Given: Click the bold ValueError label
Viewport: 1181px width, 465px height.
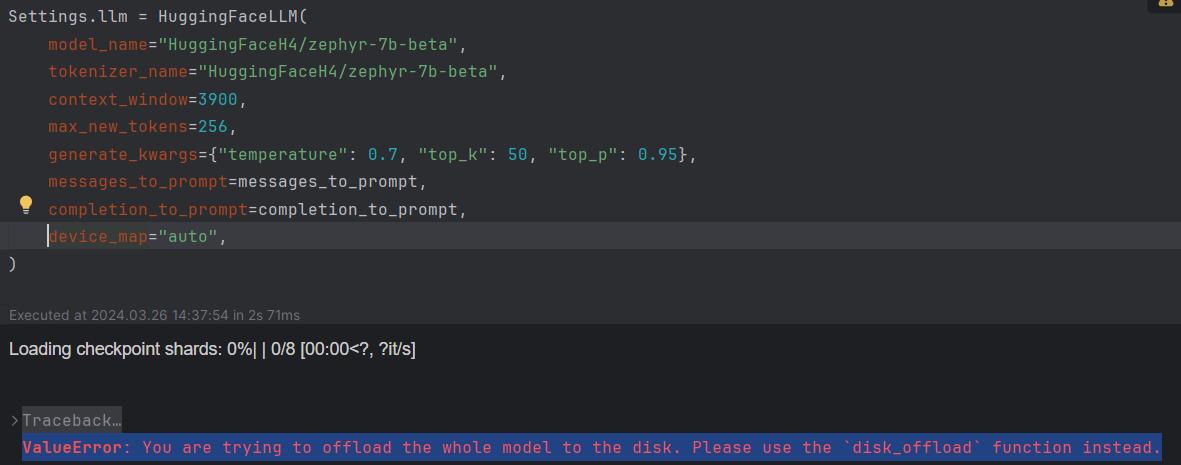Looking at the screenshot, I should pos(72,448).
